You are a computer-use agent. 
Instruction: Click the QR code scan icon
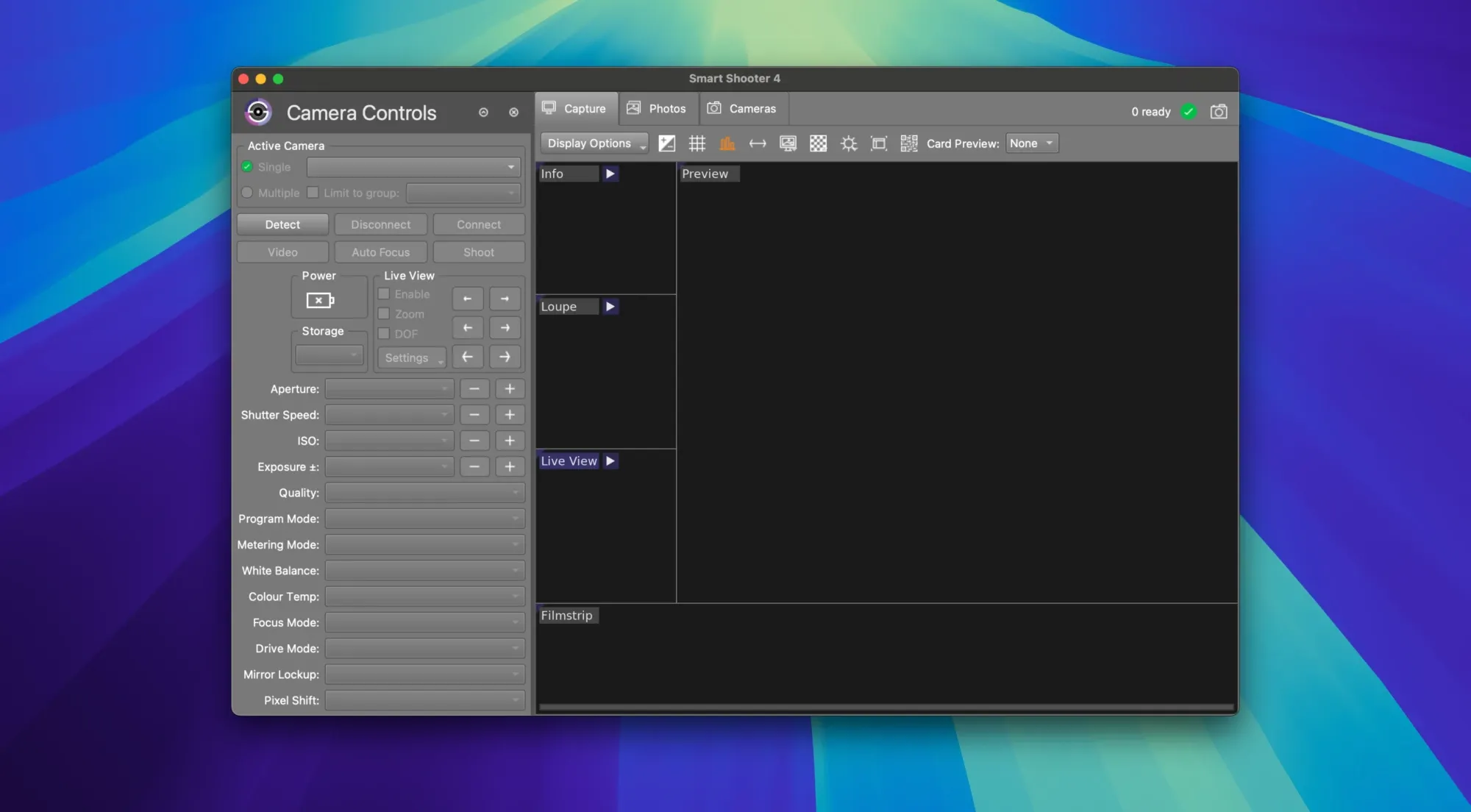click(x=908, y=143)
